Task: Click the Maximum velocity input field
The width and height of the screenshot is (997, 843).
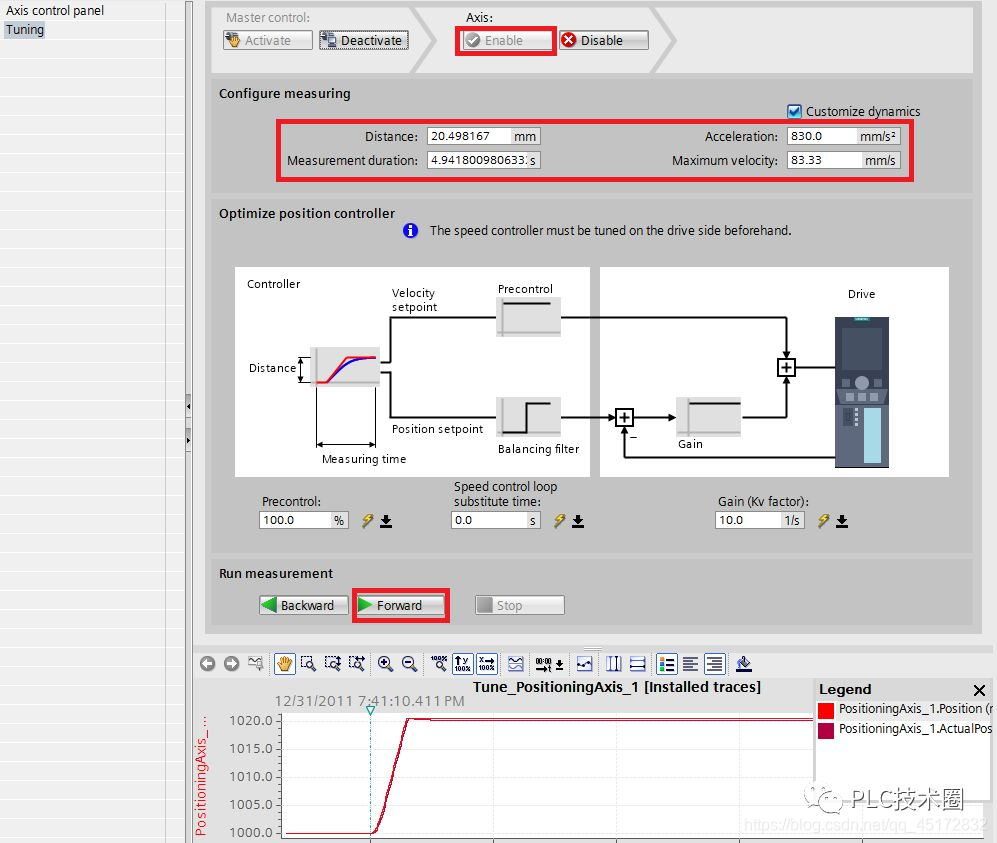Action: point(824,160)
